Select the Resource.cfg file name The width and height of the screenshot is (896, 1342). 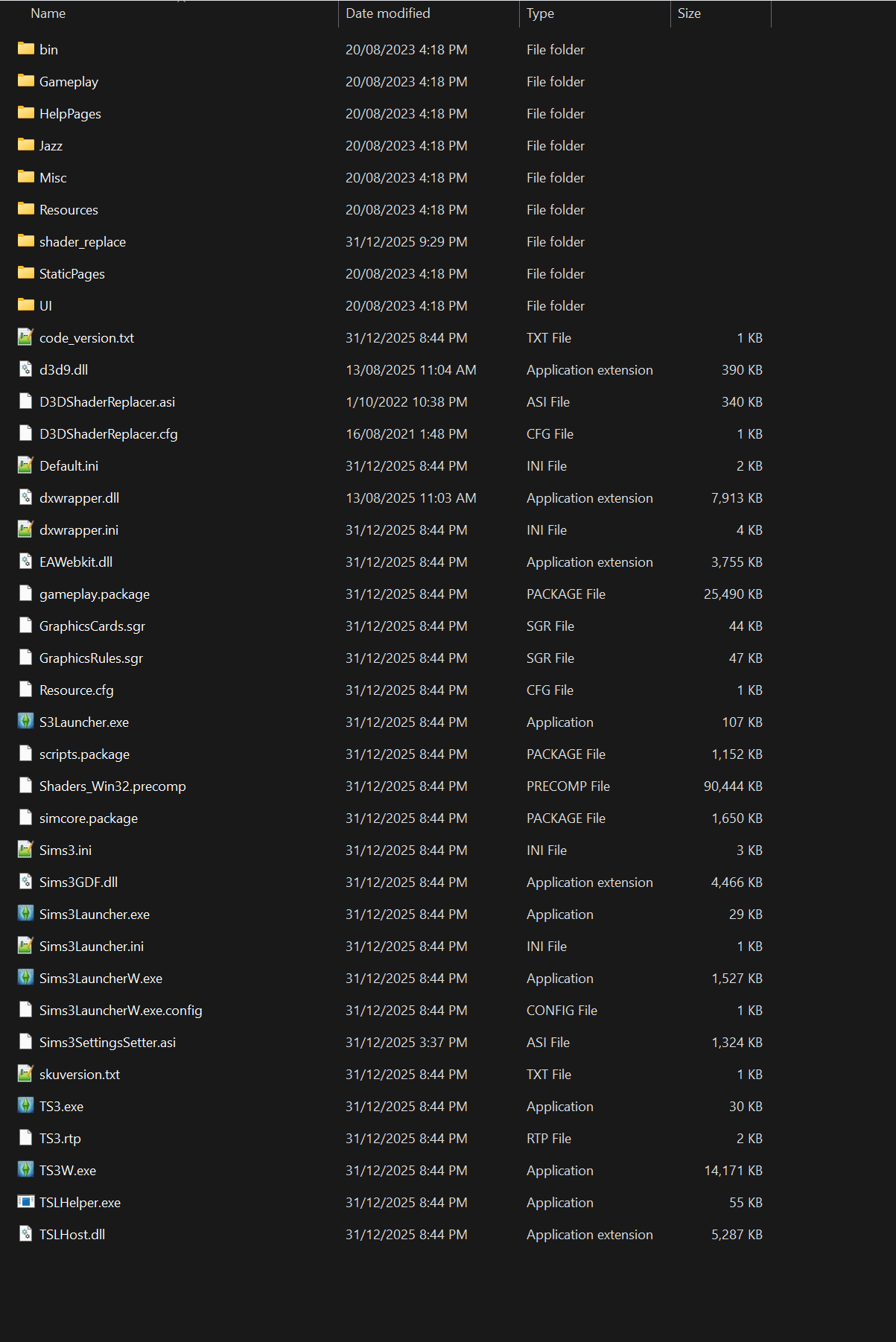pyautogui.click(x=77, y=690)
